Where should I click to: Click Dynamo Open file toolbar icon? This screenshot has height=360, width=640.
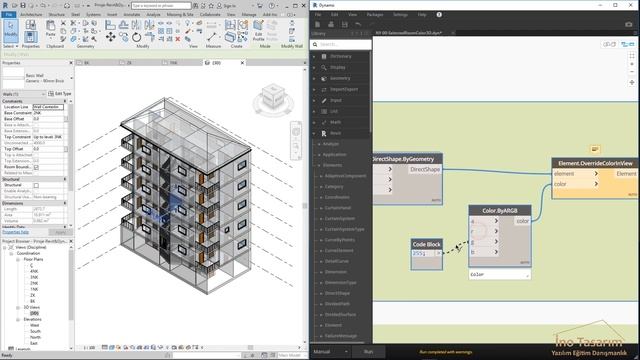click(x=331, y=24)
